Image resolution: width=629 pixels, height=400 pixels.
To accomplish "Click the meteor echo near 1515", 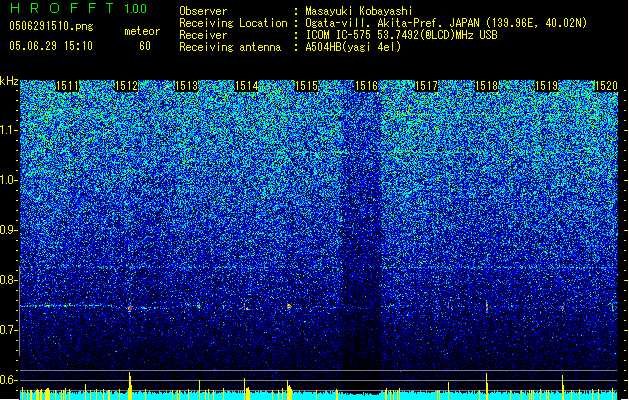I will [288, 307].
